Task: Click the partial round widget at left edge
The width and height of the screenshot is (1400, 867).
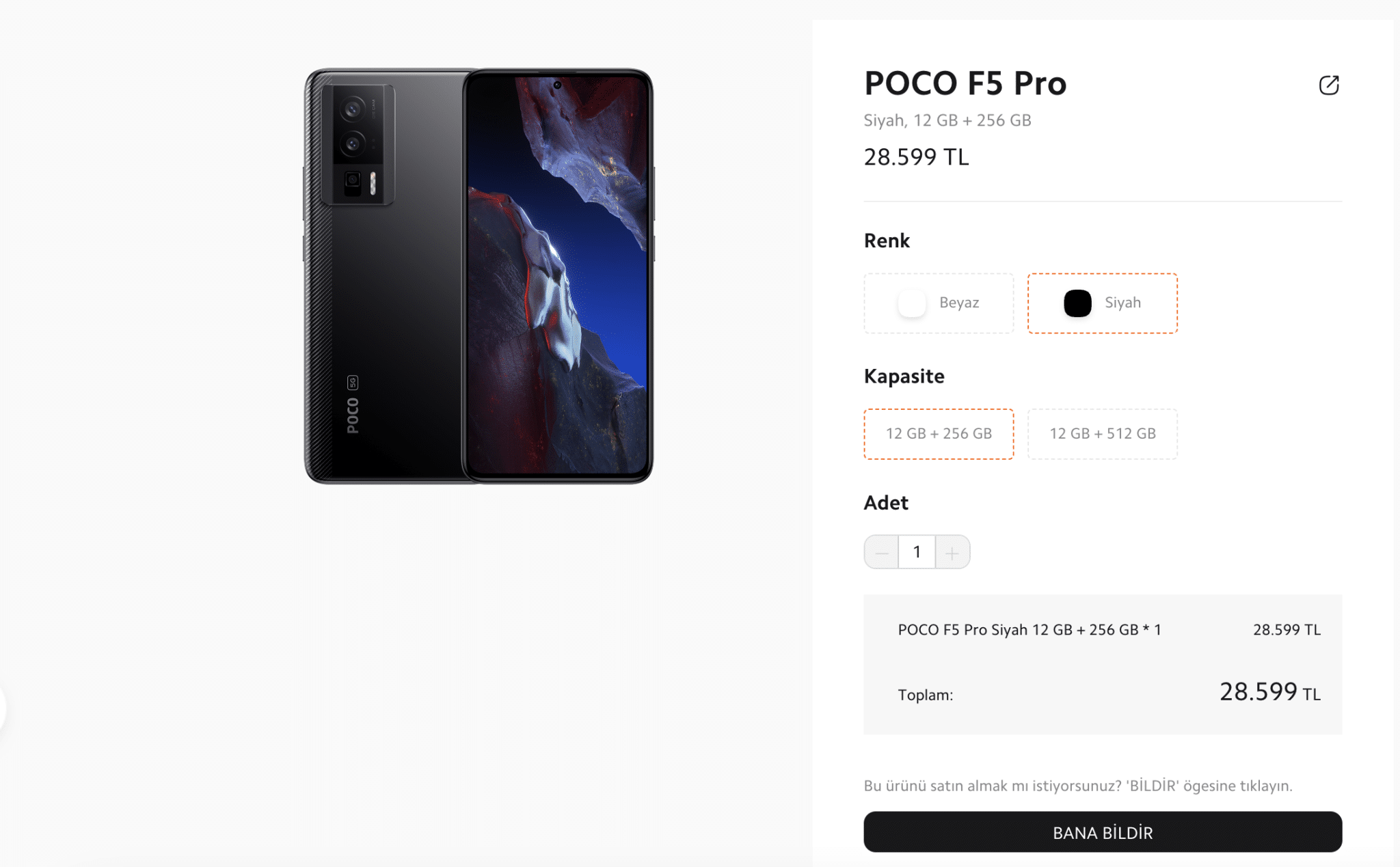Action: [3, 708]
